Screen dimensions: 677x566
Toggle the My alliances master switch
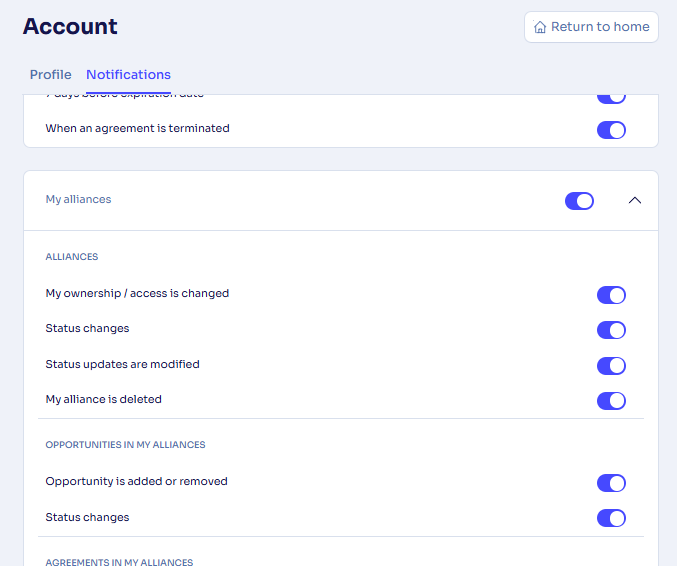579,201
